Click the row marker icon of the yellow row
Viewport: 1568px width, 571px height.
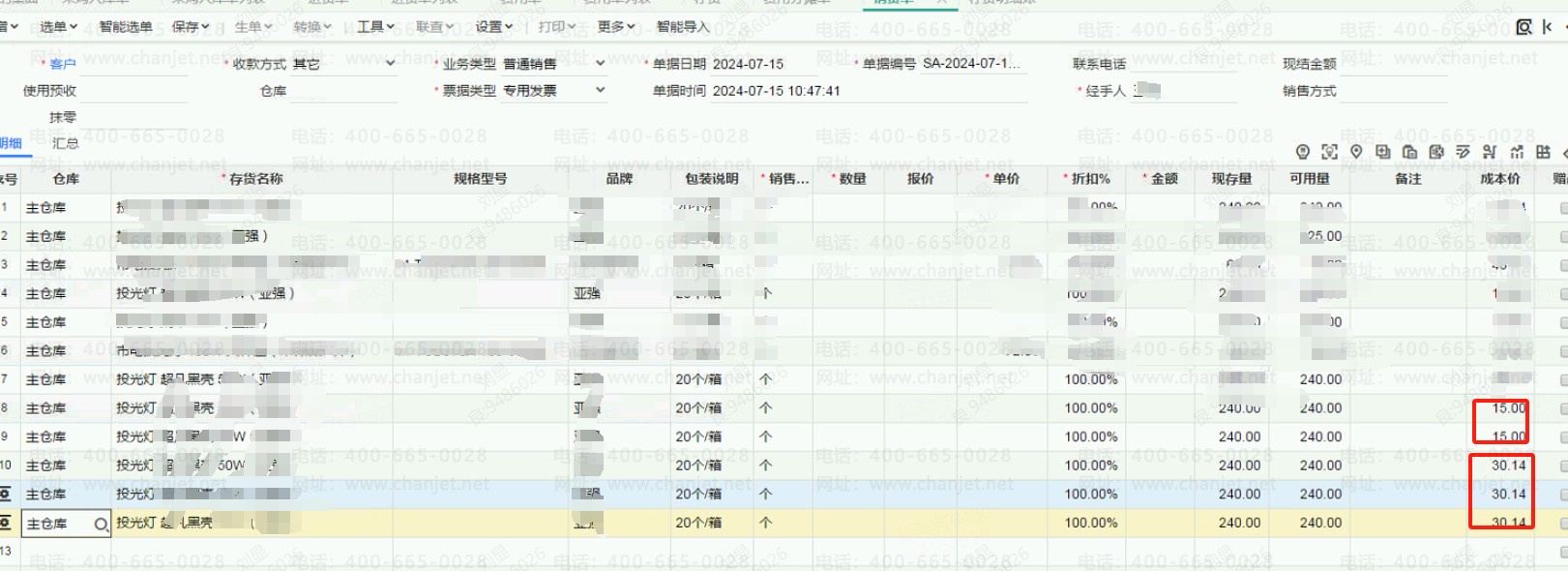[6, 524]
